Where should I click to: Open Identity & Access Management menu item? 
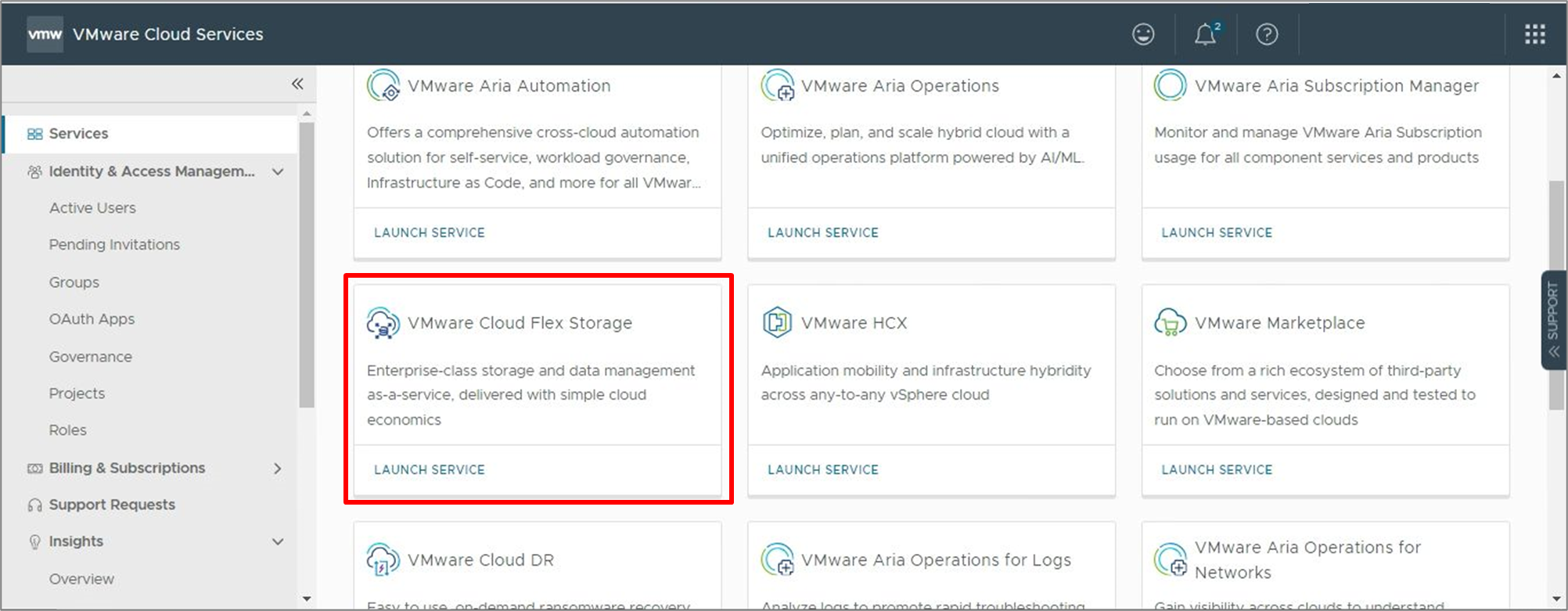[x=152, y=171]
